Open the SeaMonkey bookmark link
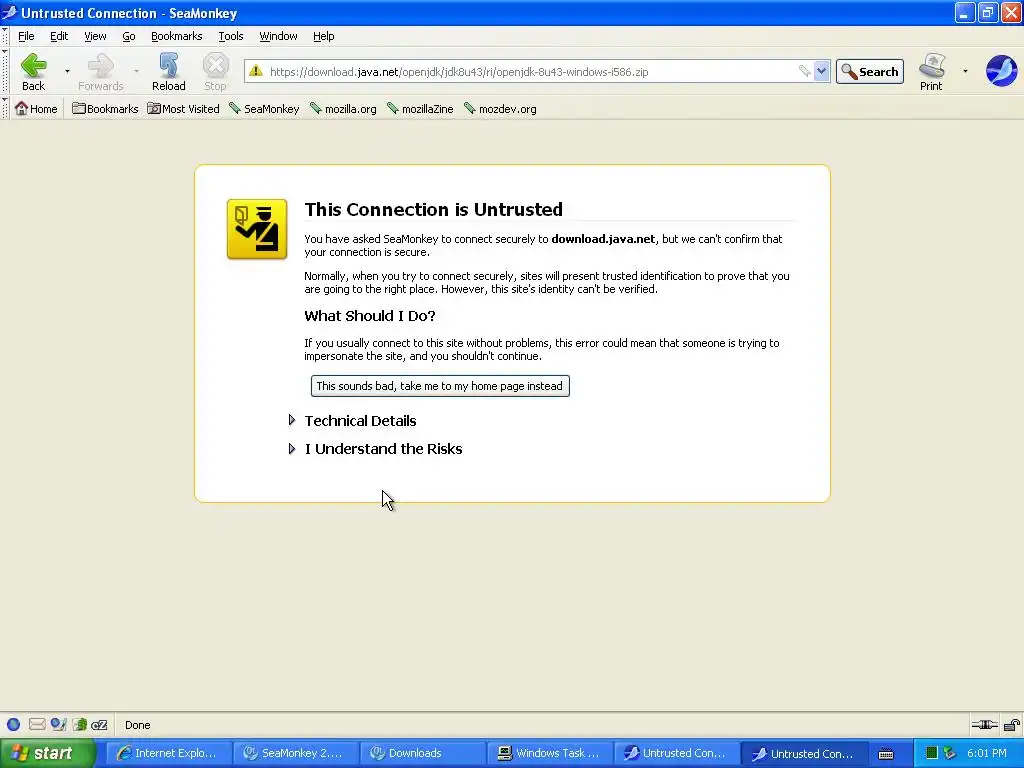The height and width of the screenshot is (768, 1024). pyautogui.click(x=264, y=108)
